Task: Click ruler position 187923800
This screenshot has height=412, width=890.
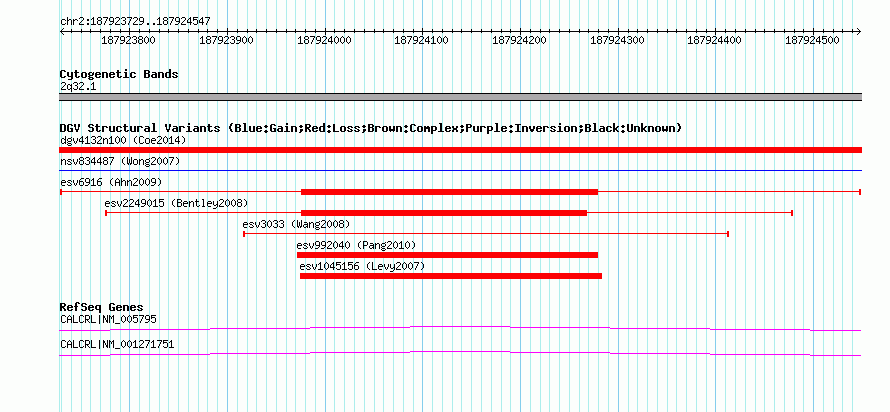Action: tap(128, 40)
